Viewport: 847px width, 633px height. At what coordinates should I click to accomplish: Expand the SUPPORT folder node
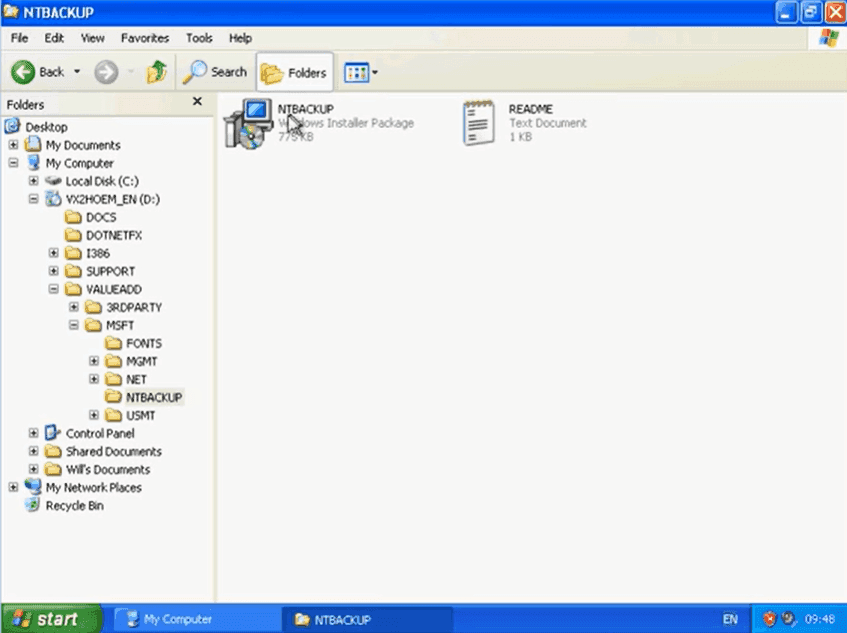[53, 271]
